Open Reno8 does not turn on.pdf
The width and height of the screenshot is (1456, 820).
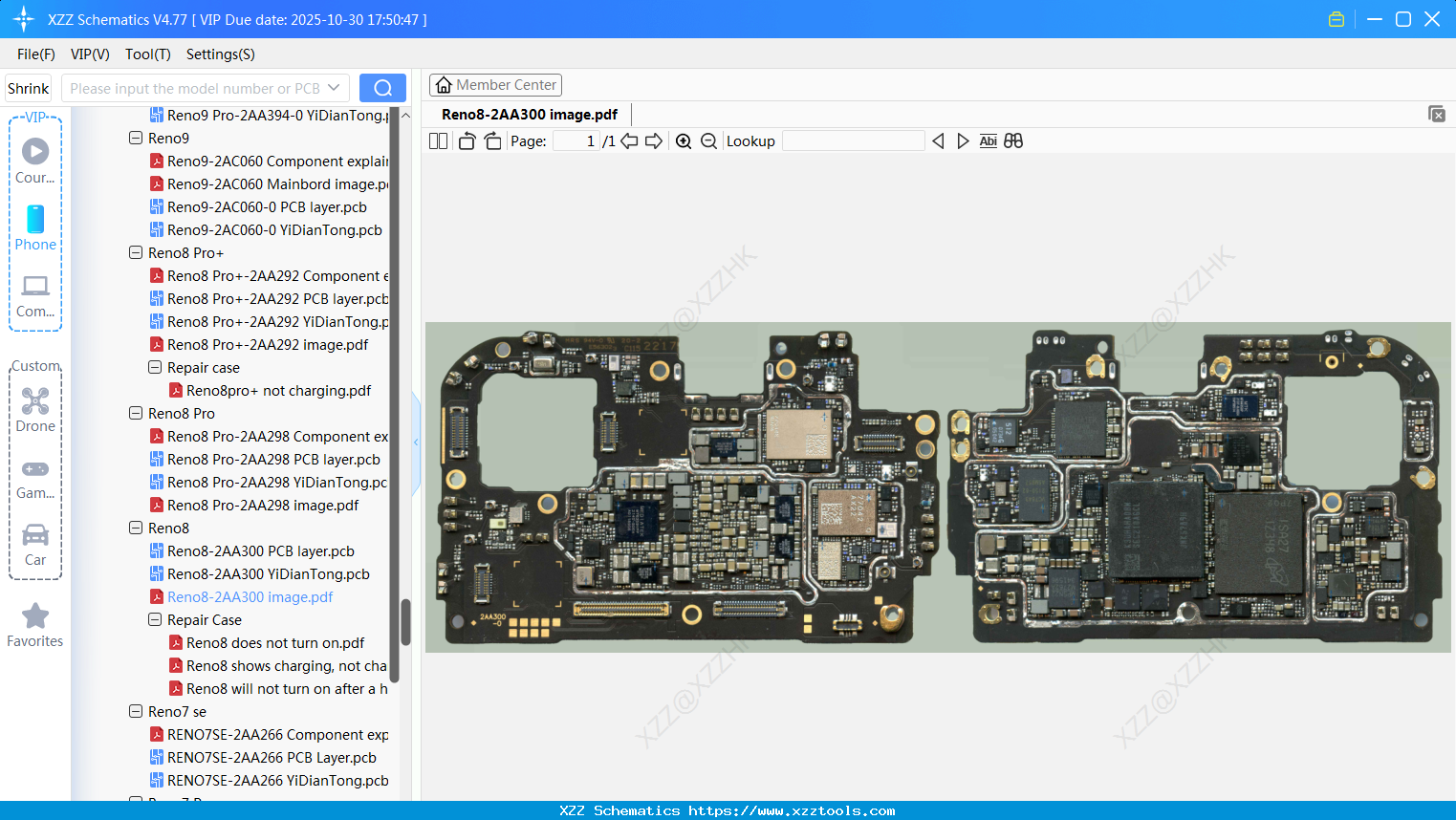click(267, 642)
